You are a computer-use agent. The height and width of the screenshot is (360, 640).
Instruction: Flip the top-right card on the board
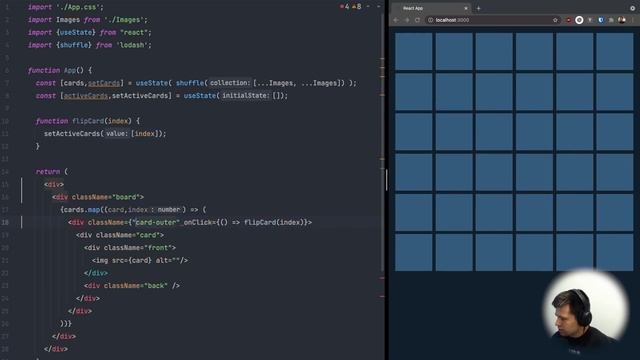coord(615,51)
